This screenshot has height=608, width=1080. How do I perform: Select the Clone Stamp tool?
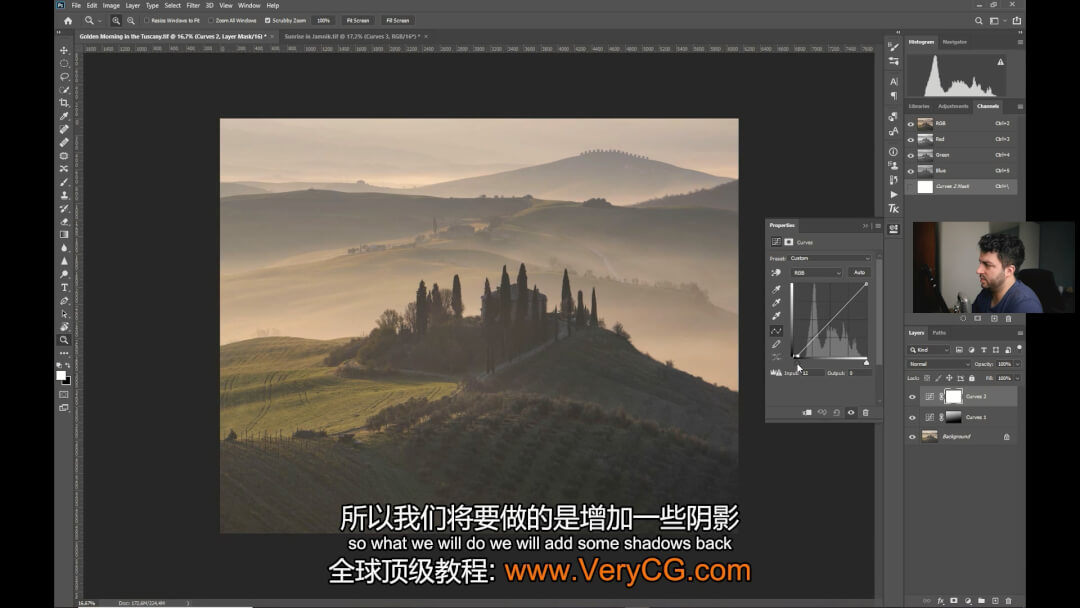point(64,195)
